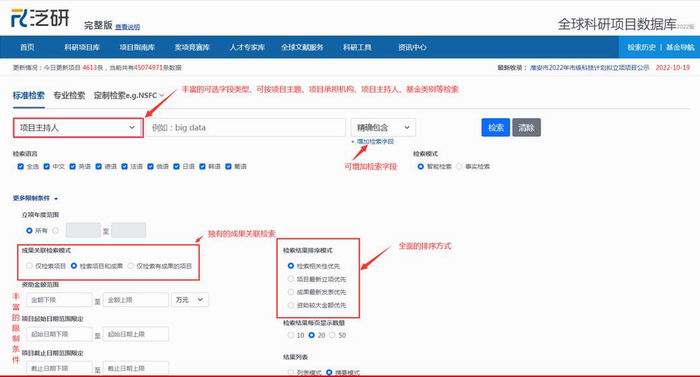Collapse the 更多限制条件 section arrow
Screen dimensions: 700x377
[x=56, y=198]
